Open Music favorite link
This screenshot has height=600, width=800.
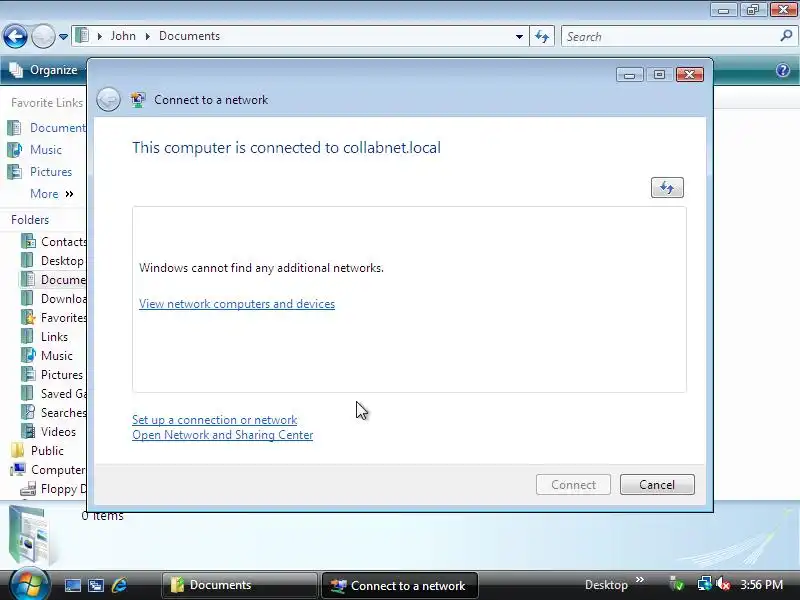[x=35, y=149]
